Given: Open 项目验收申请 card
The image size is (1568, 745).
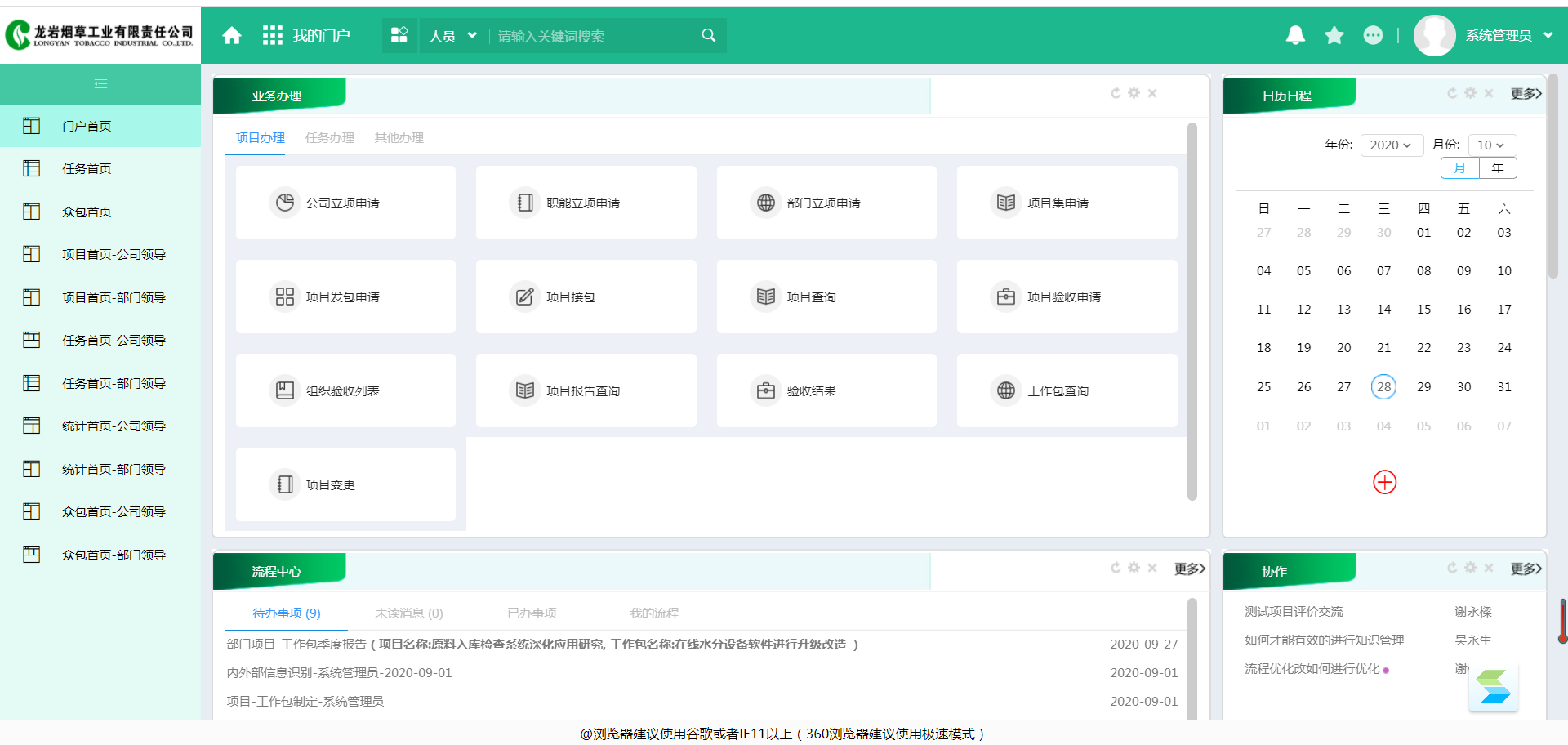Looking at the screenshot, I should 1067,297.
